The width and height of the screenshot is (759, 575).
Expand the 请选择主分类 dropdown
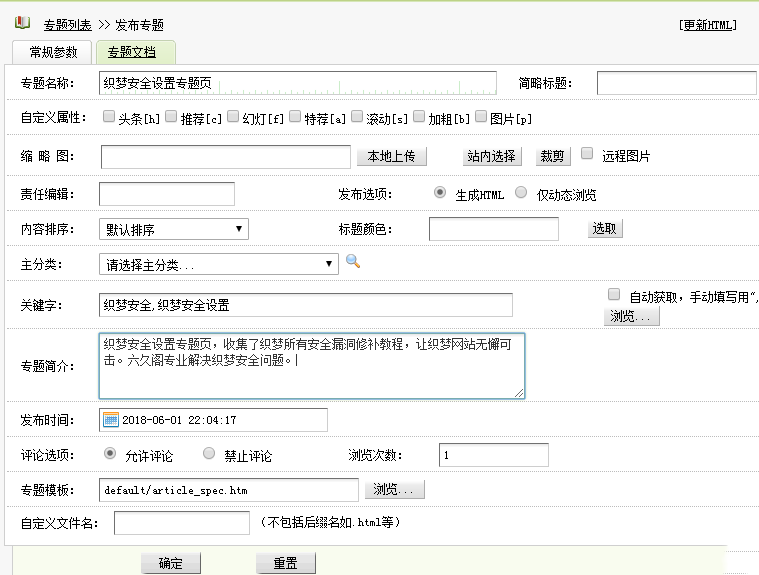[x=219, y=264]
